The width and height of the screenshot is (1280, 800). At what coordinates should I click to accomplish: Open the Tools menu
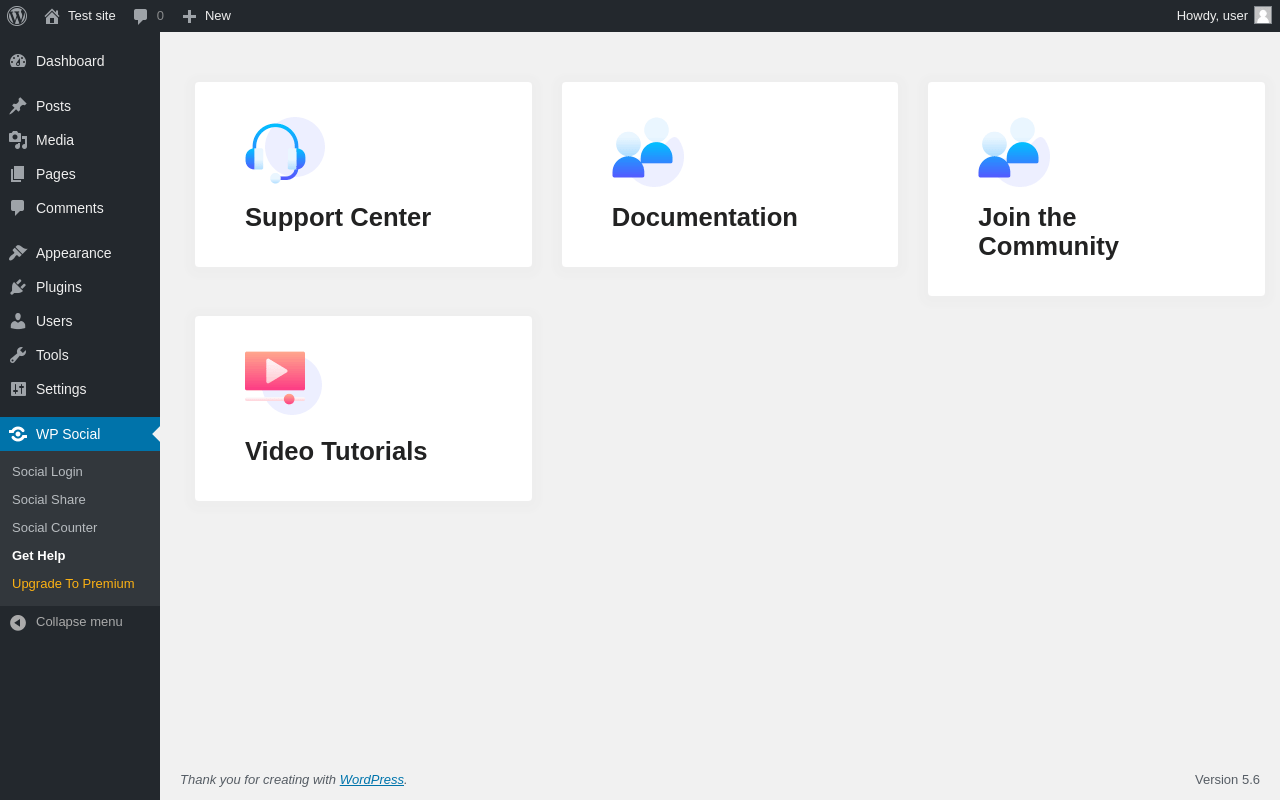click(x=80, y=355)
